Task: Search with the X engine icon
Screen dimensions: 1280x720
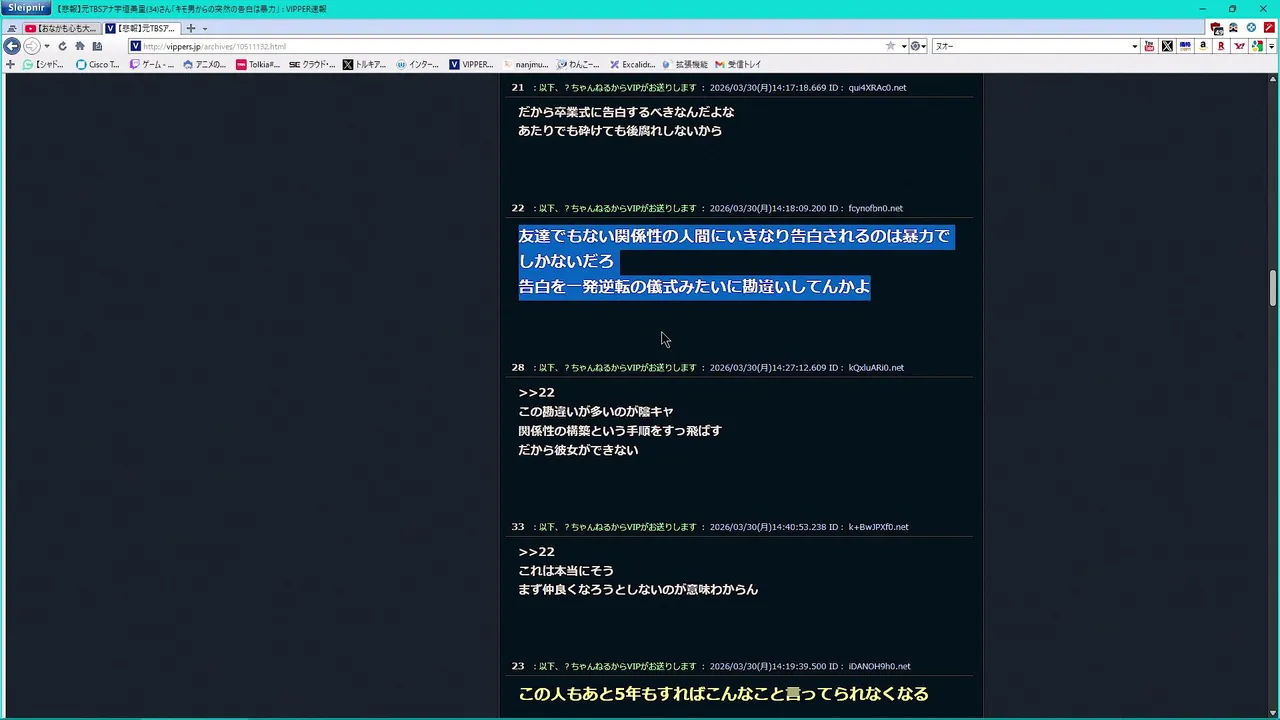Action: pos(1167,46)
